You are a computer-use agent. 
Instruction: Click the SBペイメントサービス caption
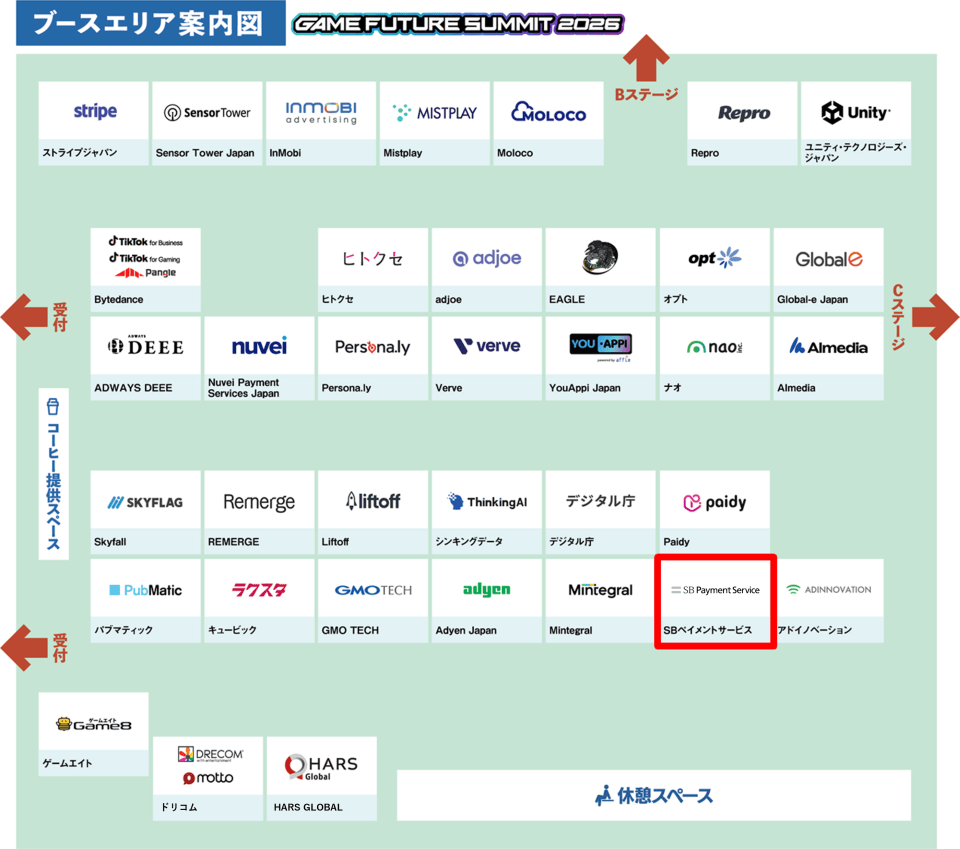tap(708, 629)
